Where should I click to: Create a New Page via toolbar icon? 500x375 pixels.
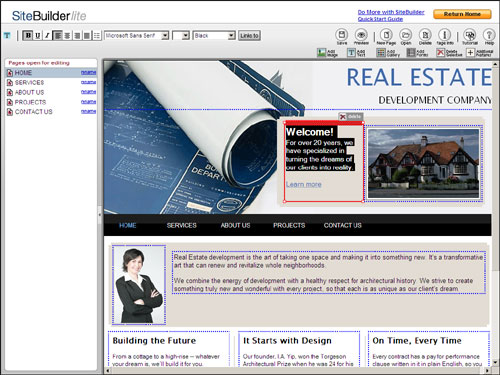click(x=386, y=35)
